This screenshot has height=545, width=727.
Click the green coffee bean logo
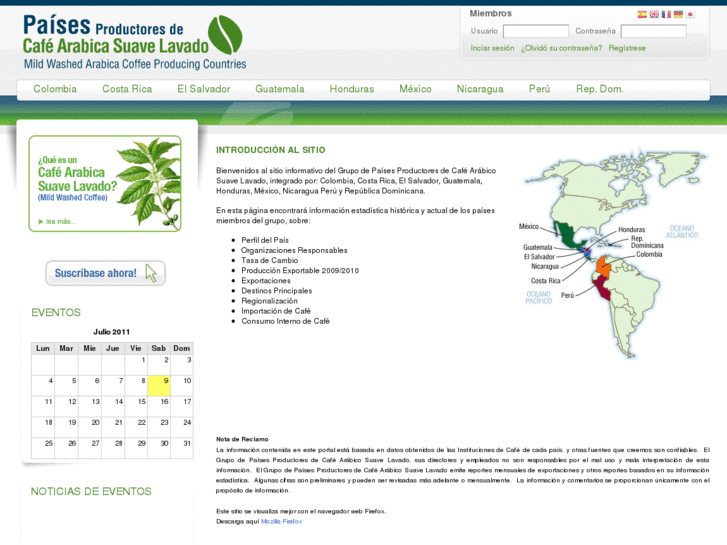[225, 35]
